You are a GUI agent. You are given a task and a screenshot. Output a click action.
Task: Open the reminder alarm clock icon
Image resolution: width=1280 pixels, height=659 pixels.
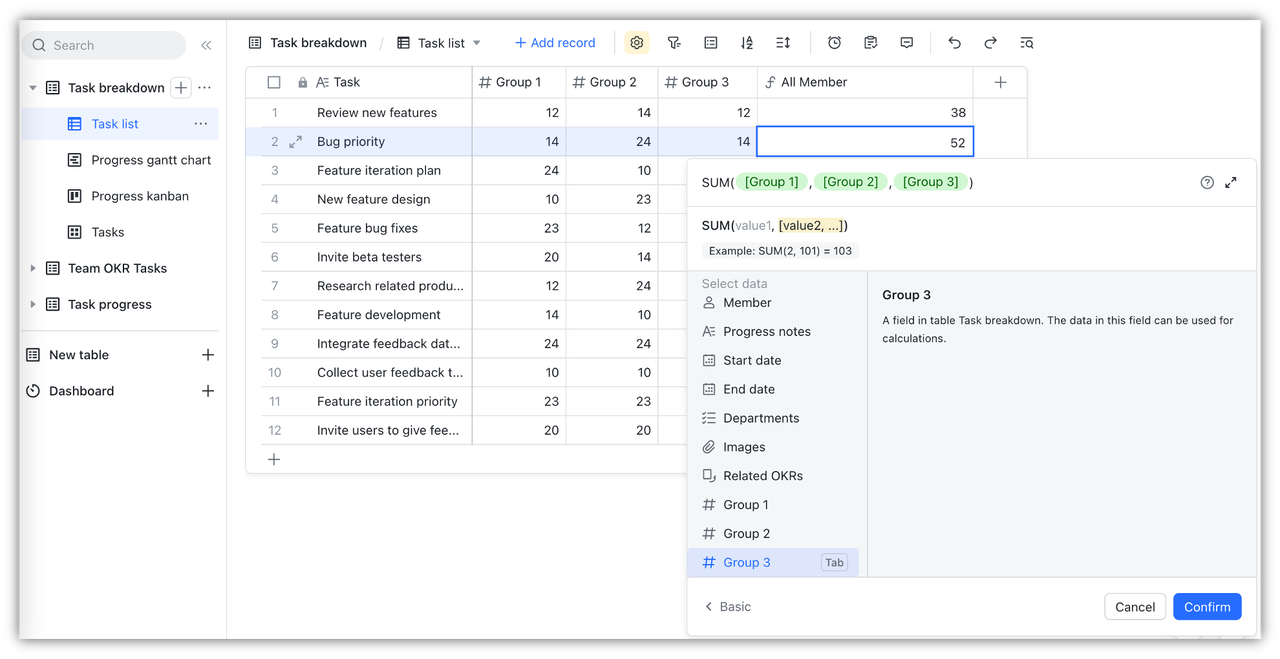834,43
